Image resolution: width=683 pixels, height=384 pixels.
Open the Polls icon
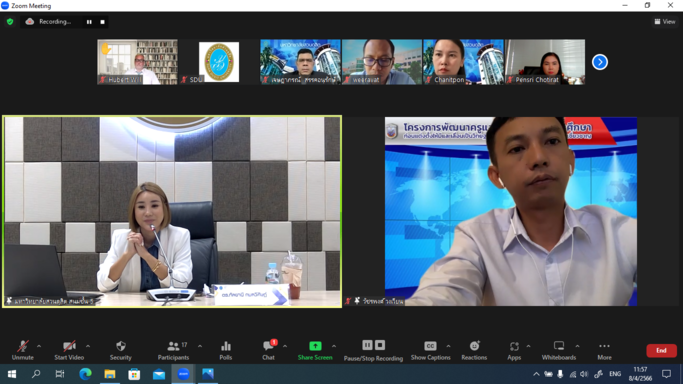[226, 350]
